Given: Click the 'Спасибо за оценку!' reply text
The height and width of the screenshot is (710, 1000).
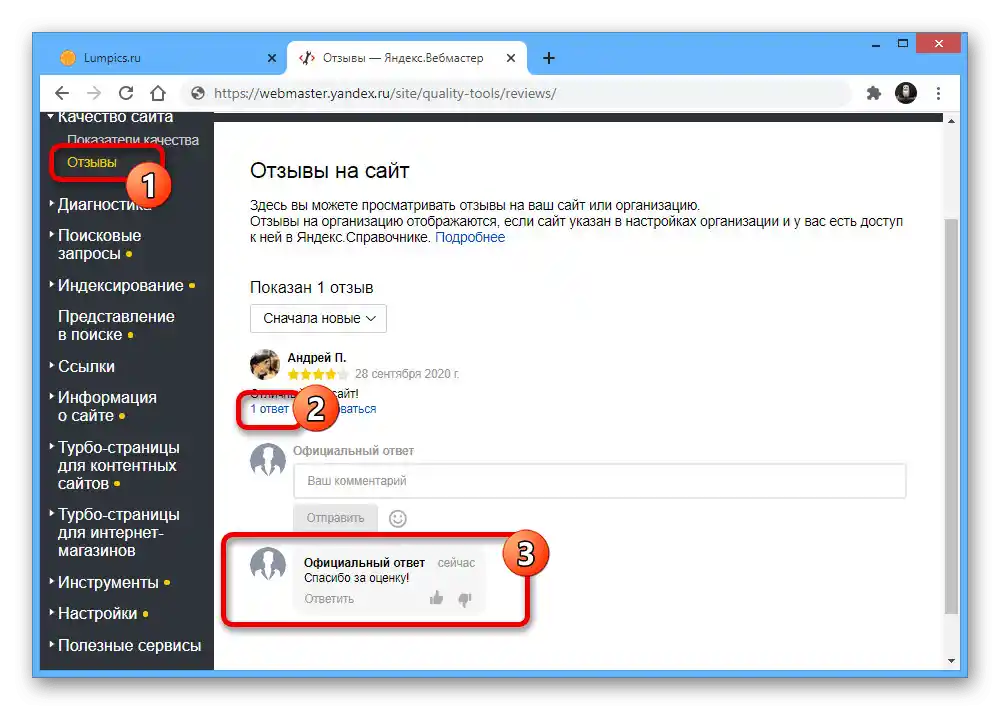Looking at the screenshot, I should [357, 578].
